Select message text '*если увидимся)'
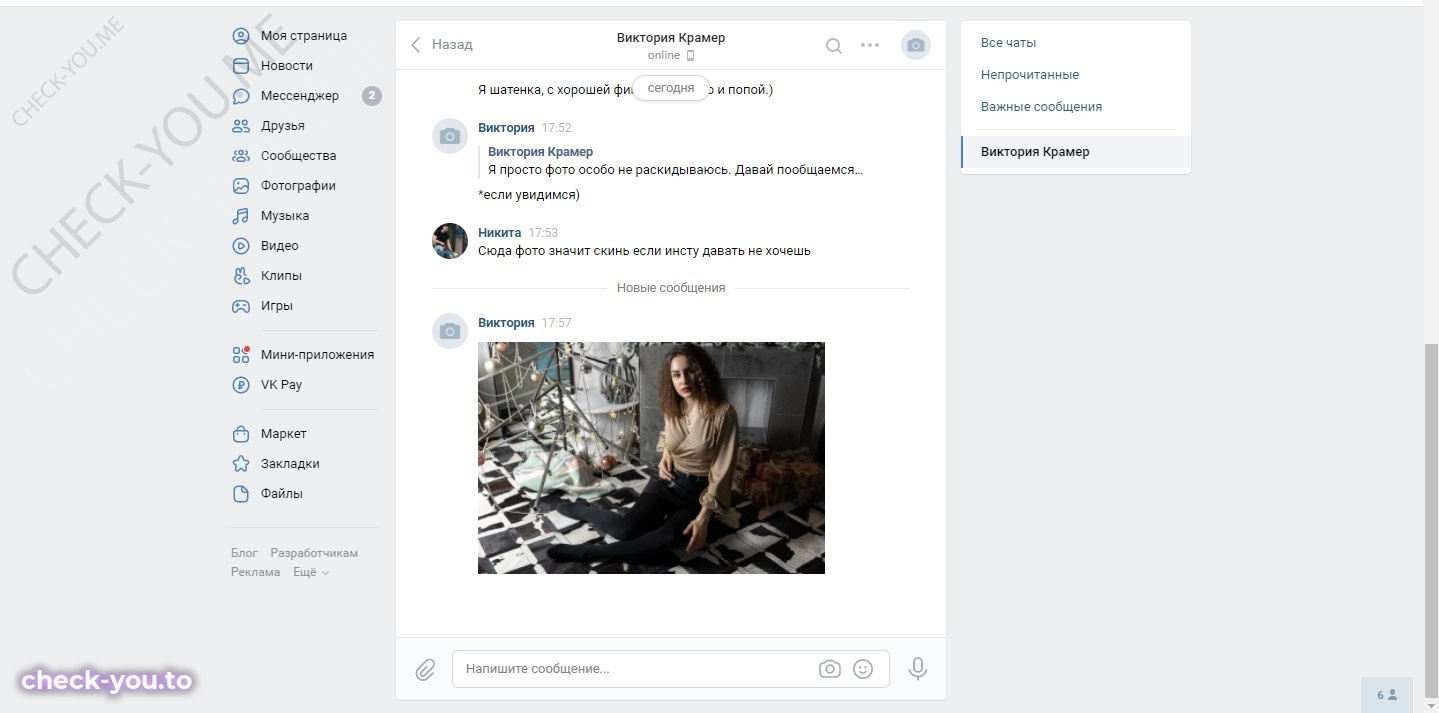Image resolution: width=1439 pixels, height=713 pixels. 529,195
